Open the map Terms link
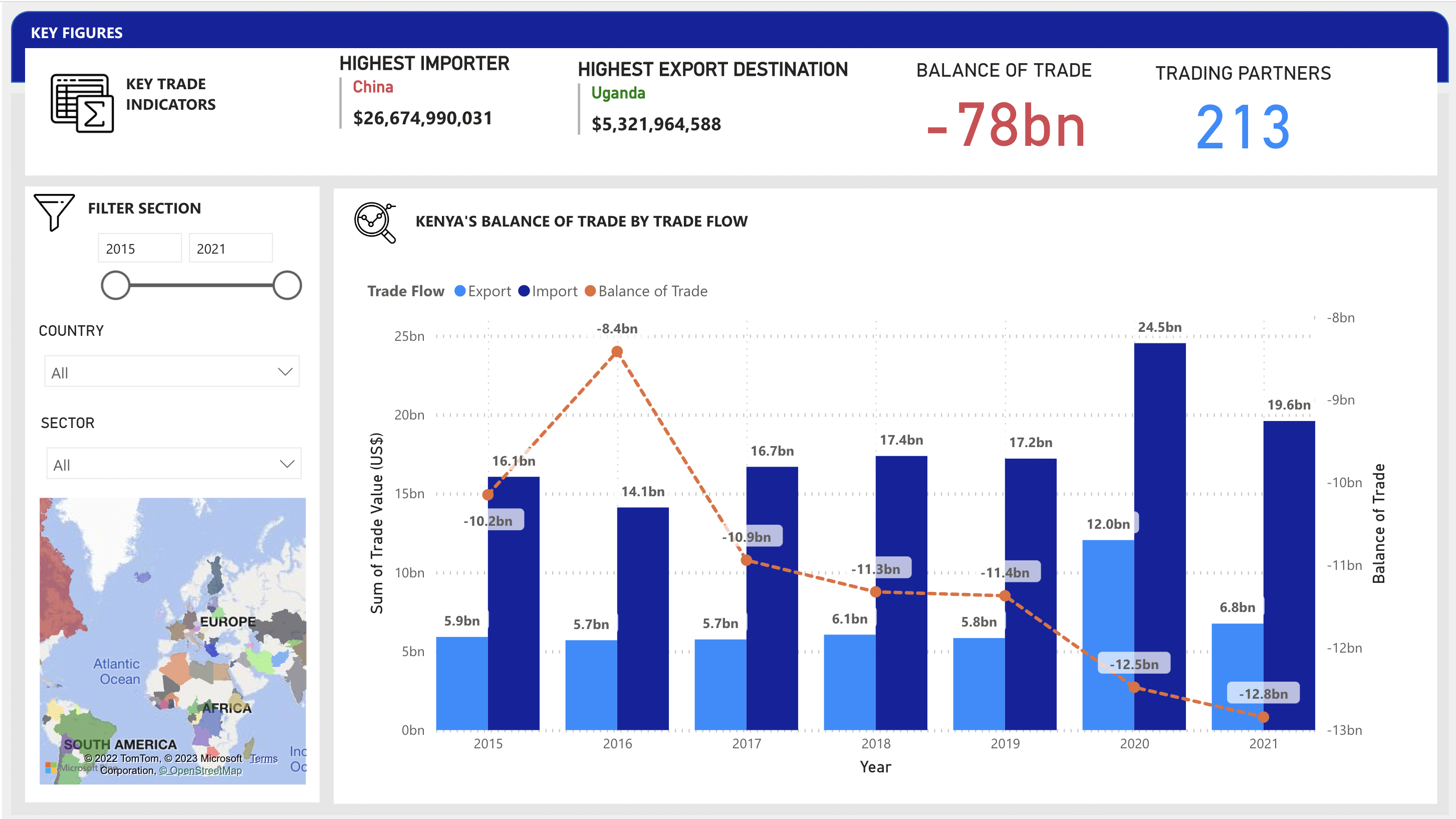Image resolution: width=1456 pixels, height=819 pixels. point(264,758)
